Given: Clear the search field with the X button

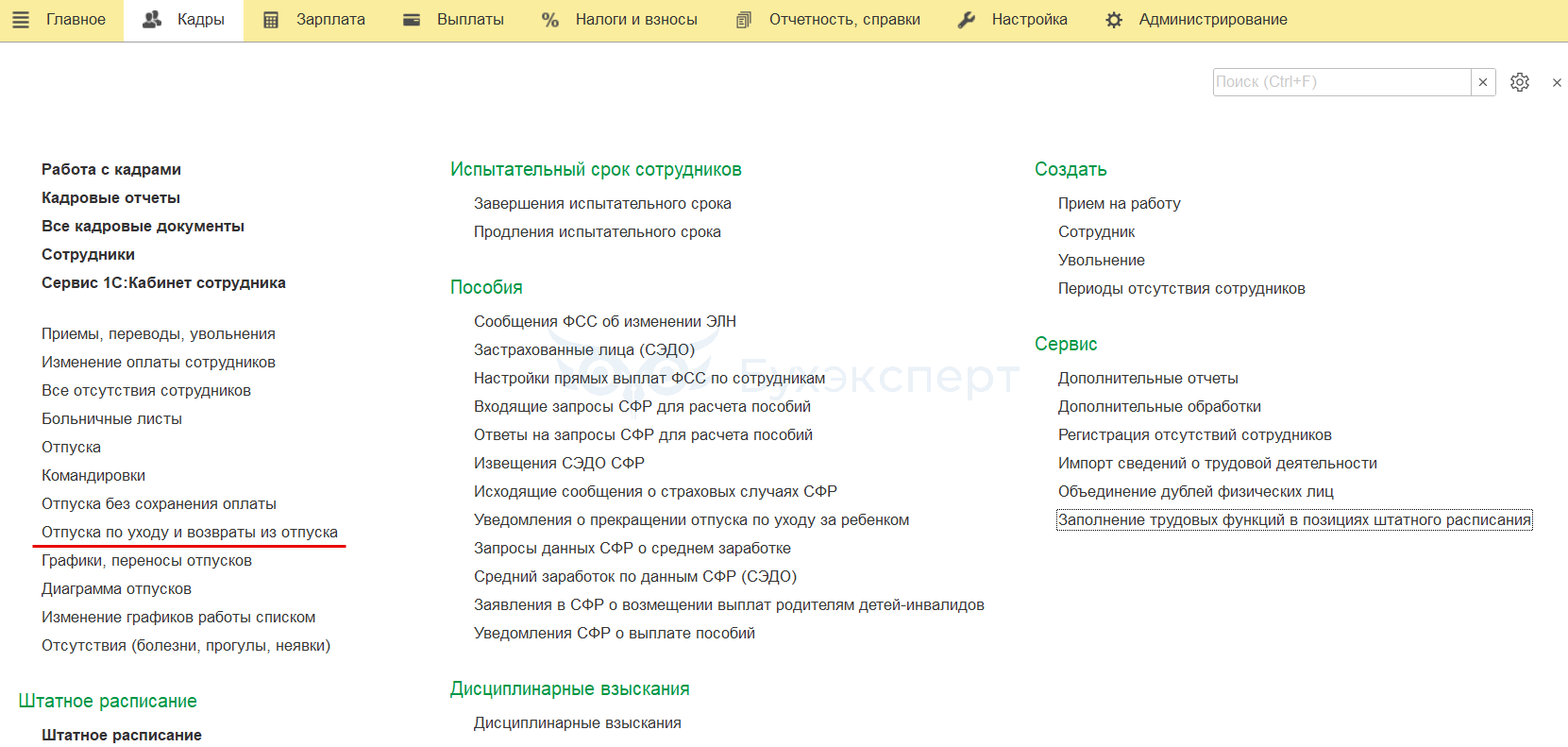Looking at the screenshot, I should tap(1483, 82).
